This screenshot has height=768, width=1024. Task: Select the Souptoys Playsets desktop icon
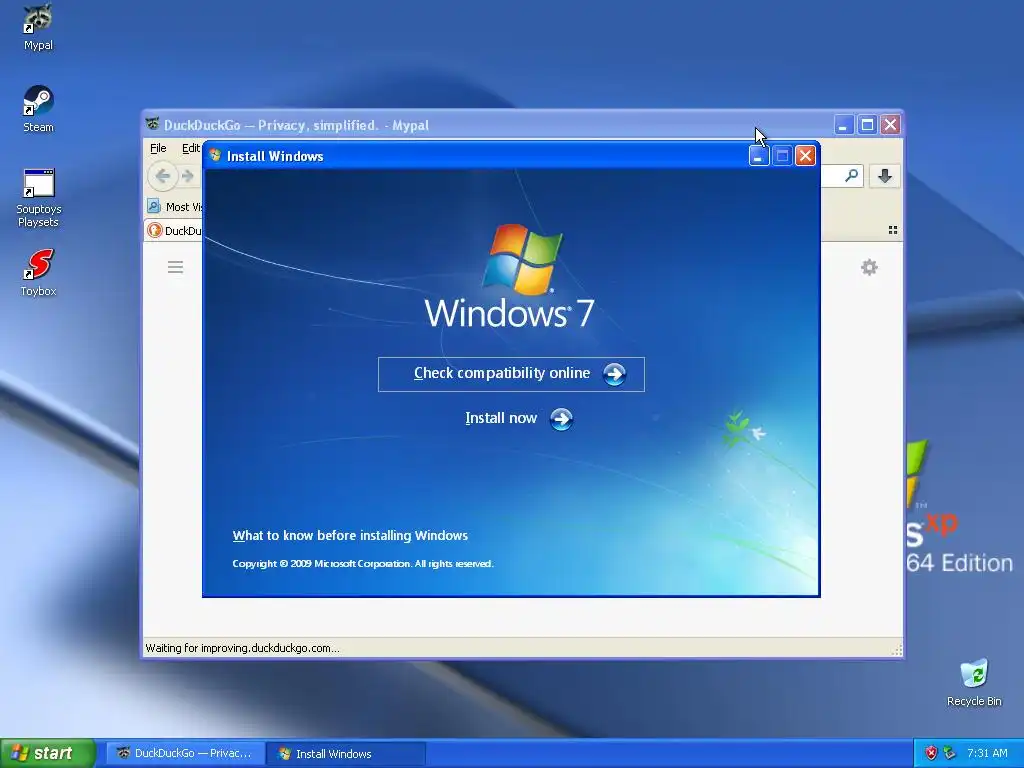[x=39, y=198]
